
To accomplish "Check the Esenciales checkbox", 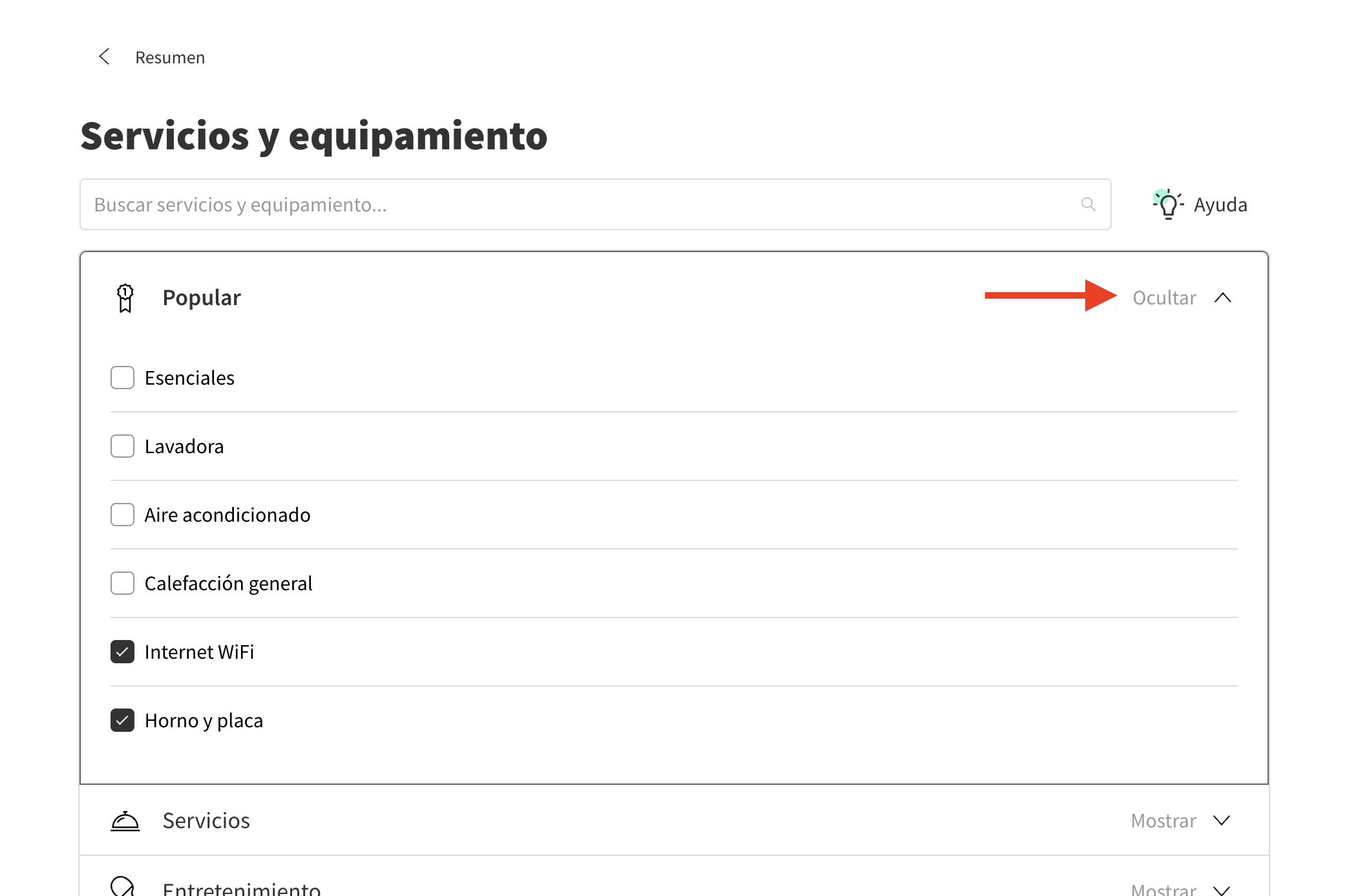I will (x=122, y=378).
